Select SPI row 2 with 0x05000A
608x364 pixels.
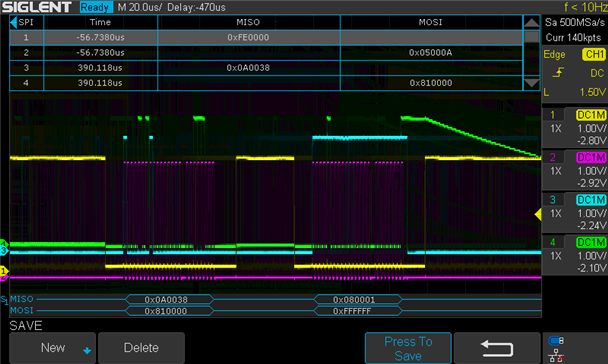coord(266,53)
